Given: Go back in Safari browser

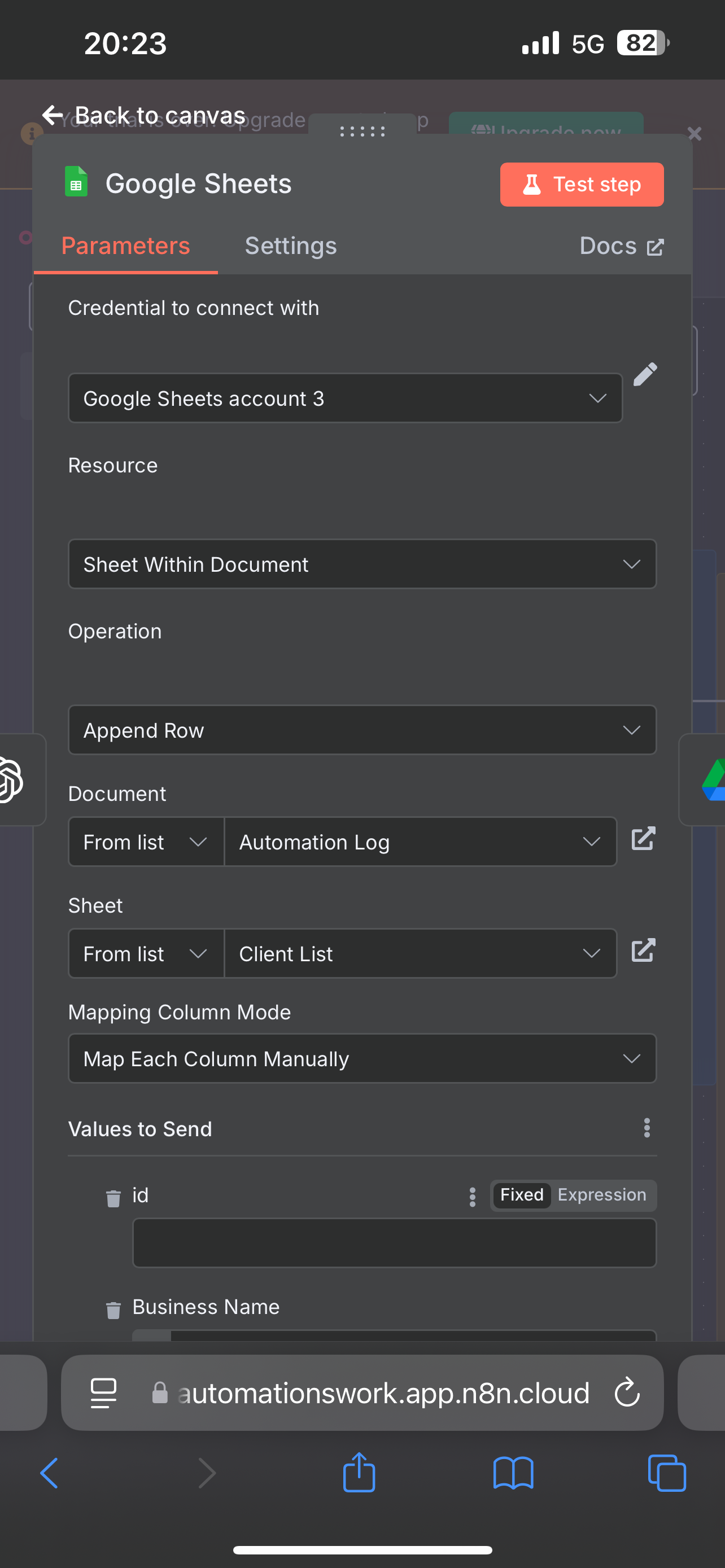Looking at the screenshot, I should pyautogui.click(x=49, y=1474).
